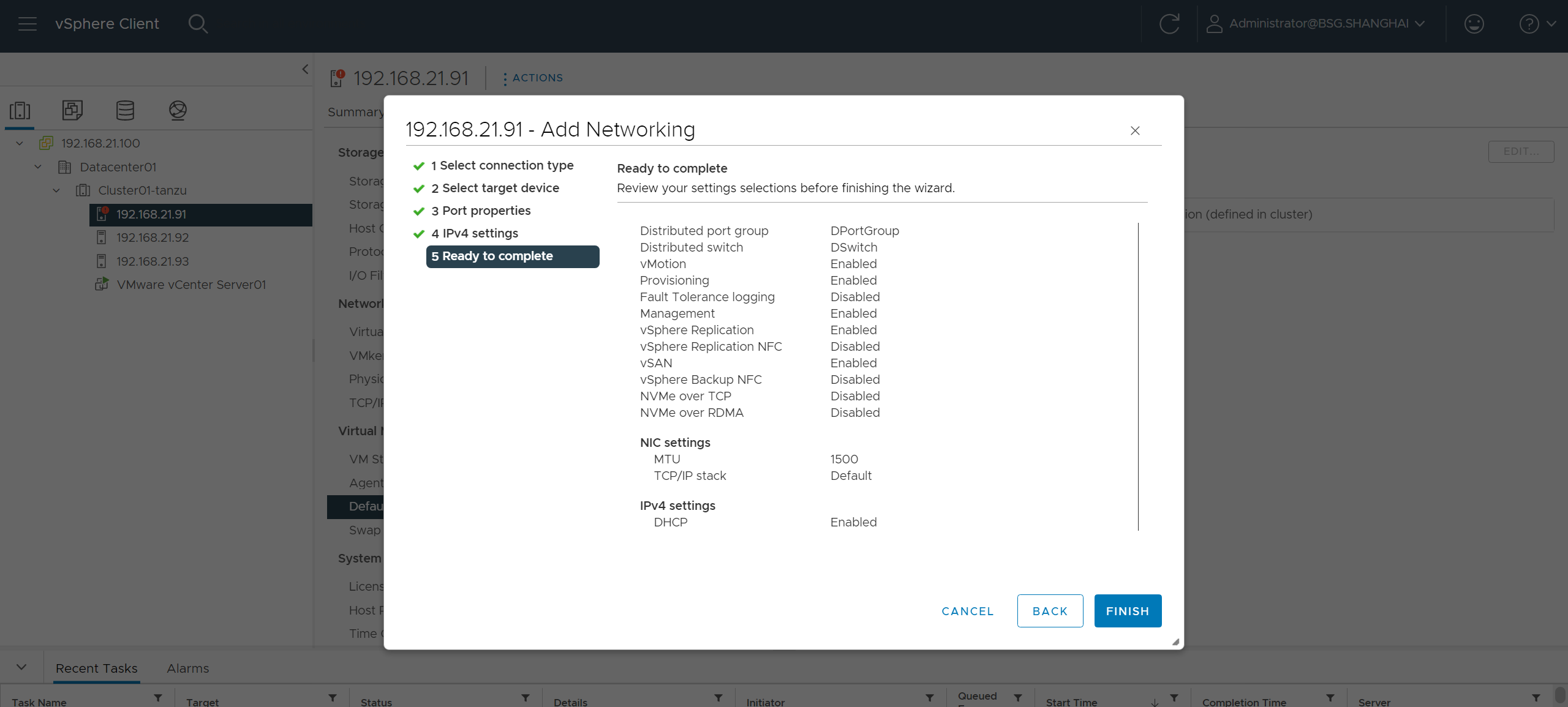Open the Storage inventory view icon
Screen dimensions: 1568x707
(125, 111)
